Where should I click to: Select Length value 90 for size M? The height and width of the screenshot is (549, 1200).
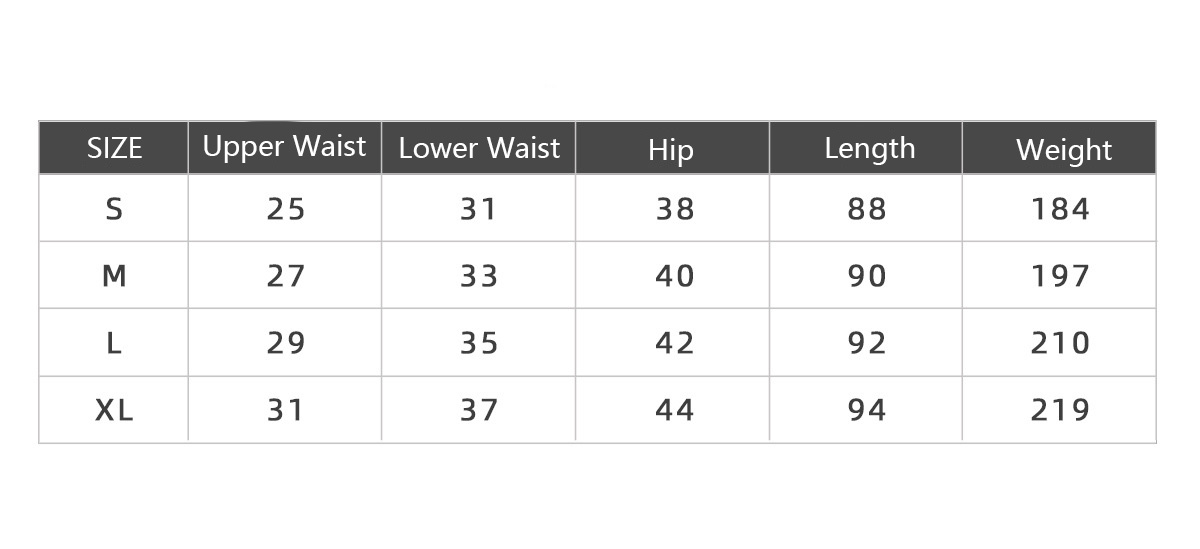pyautogui.click(x=867, y=276)
